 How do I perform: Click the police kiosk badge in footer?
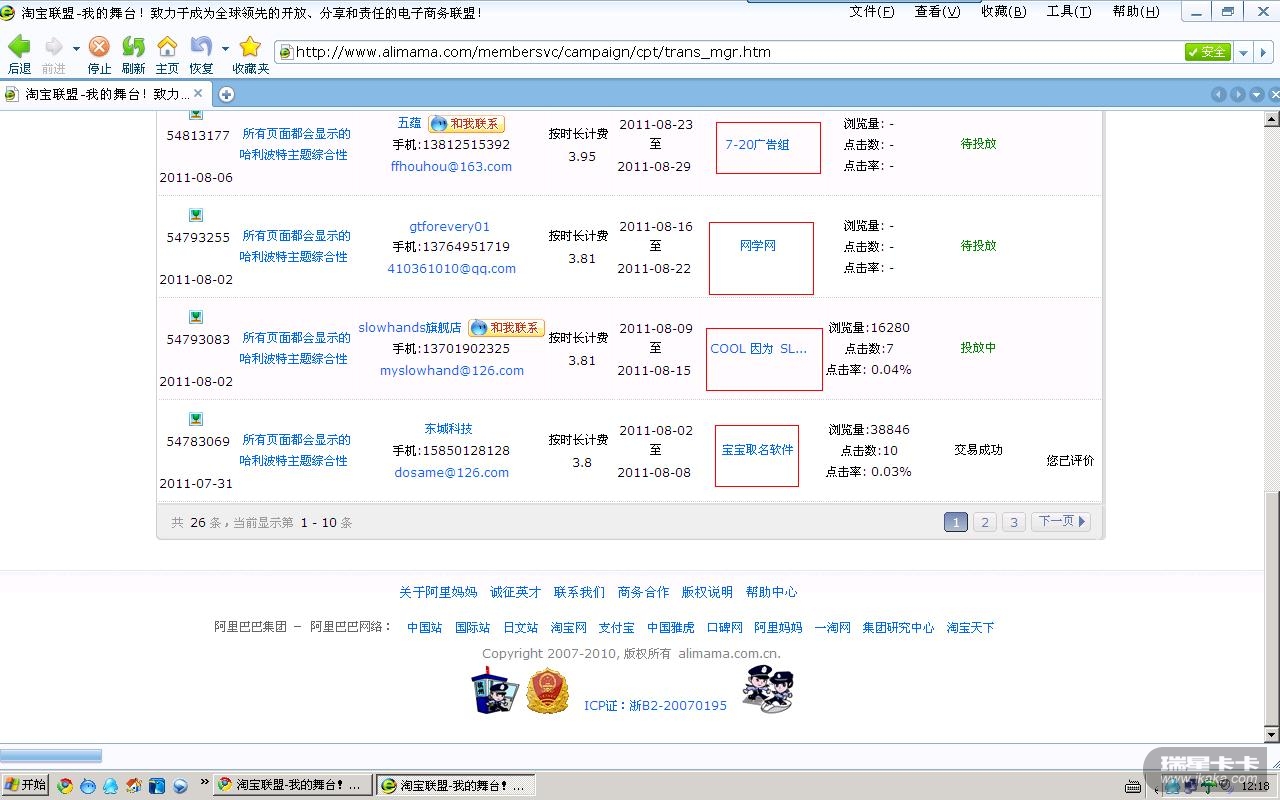[x=495, y=690]
